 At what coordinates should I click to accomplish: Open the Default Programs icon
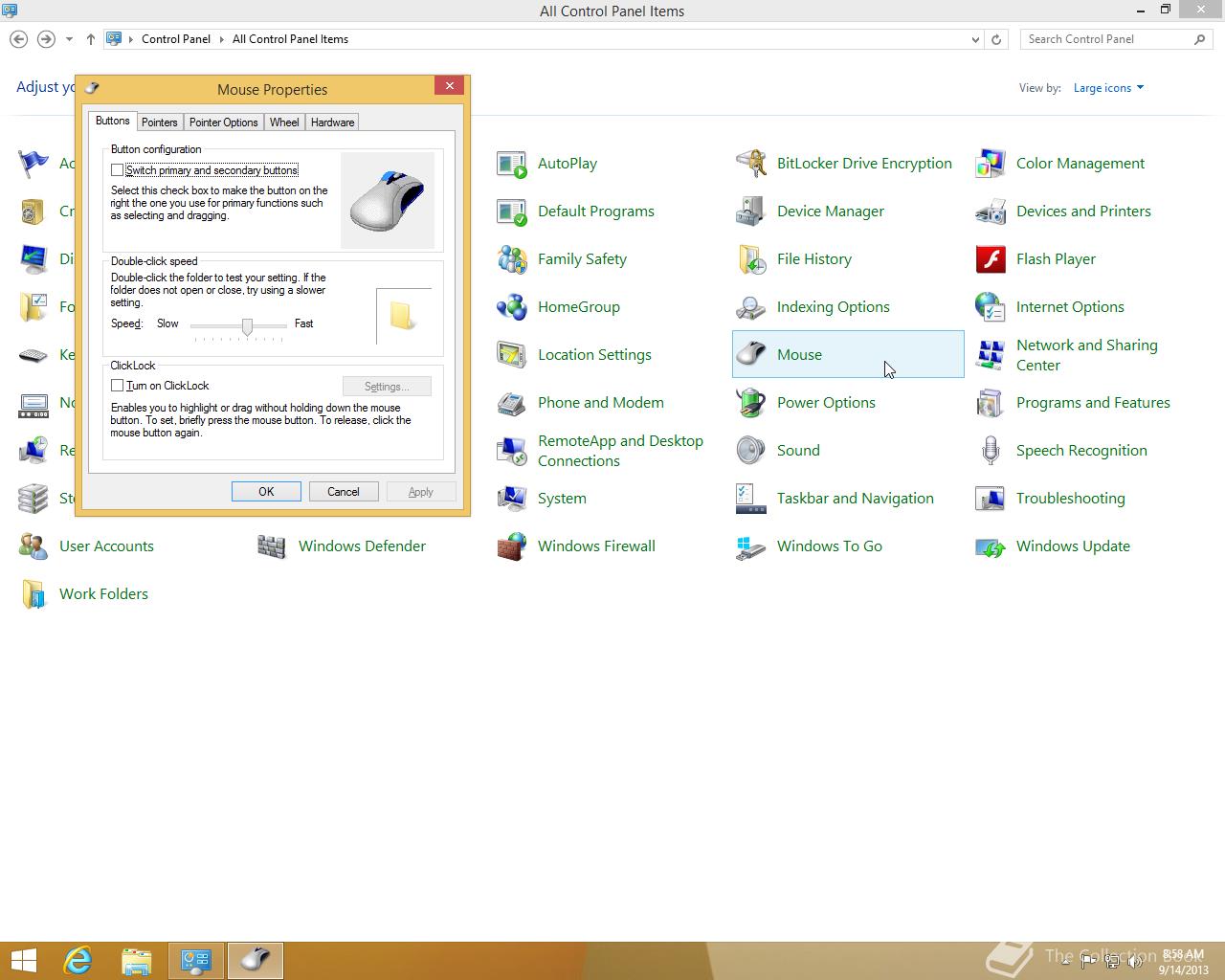[512, 212]
